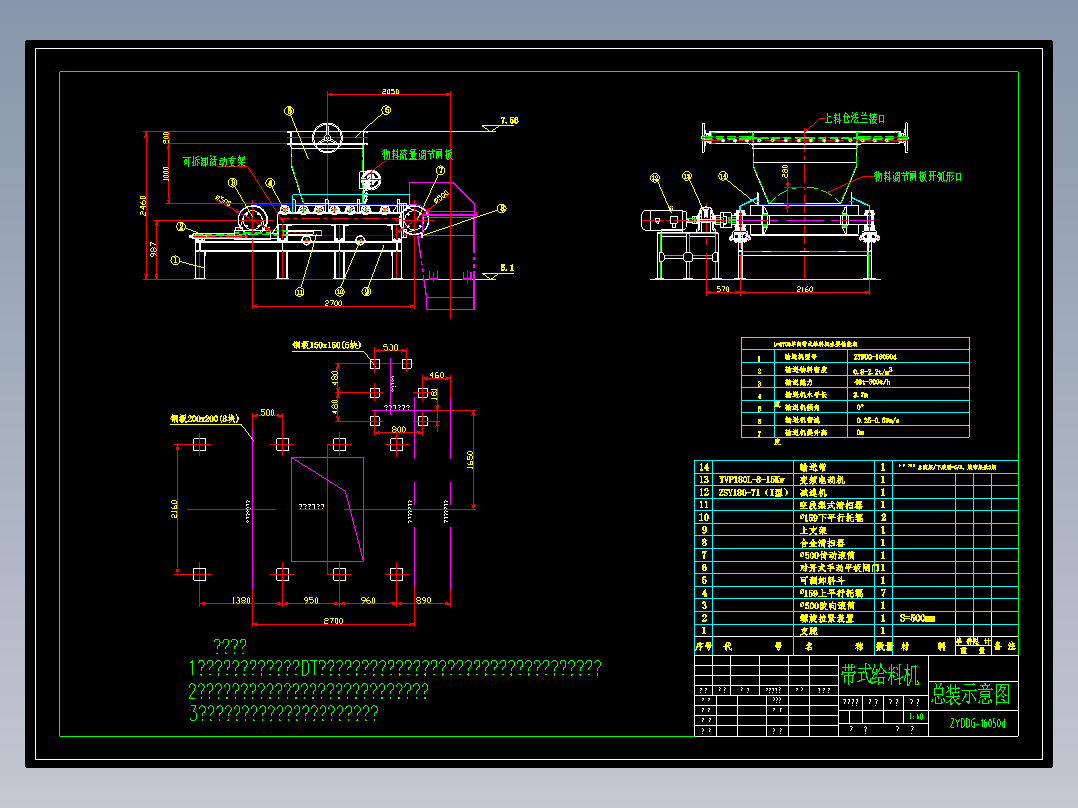Click the YVP180L-8-15Kw code cell

click(751, 480)
